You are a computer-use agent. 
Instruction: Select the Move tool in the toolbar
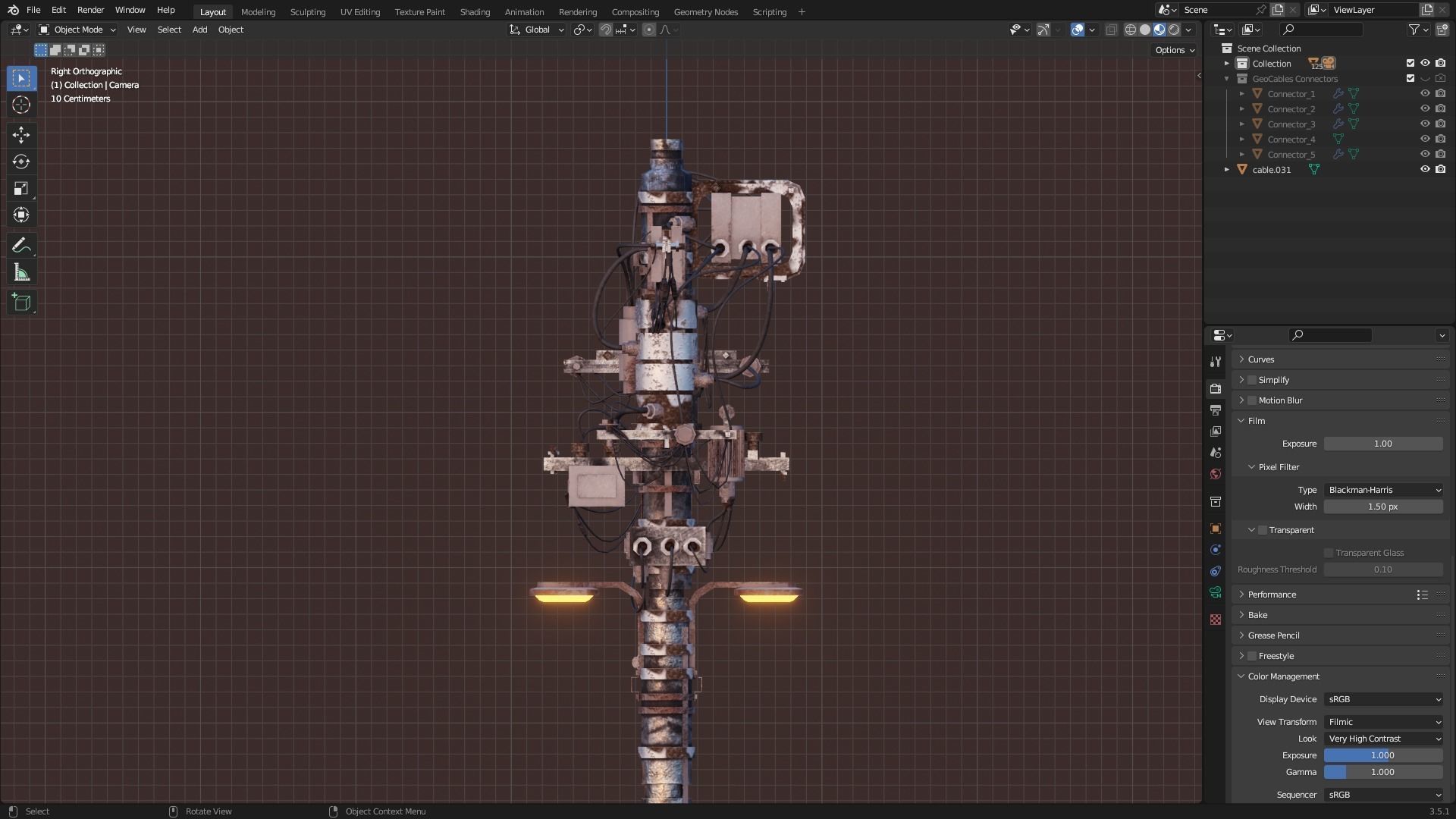click(x=21, y=135)
